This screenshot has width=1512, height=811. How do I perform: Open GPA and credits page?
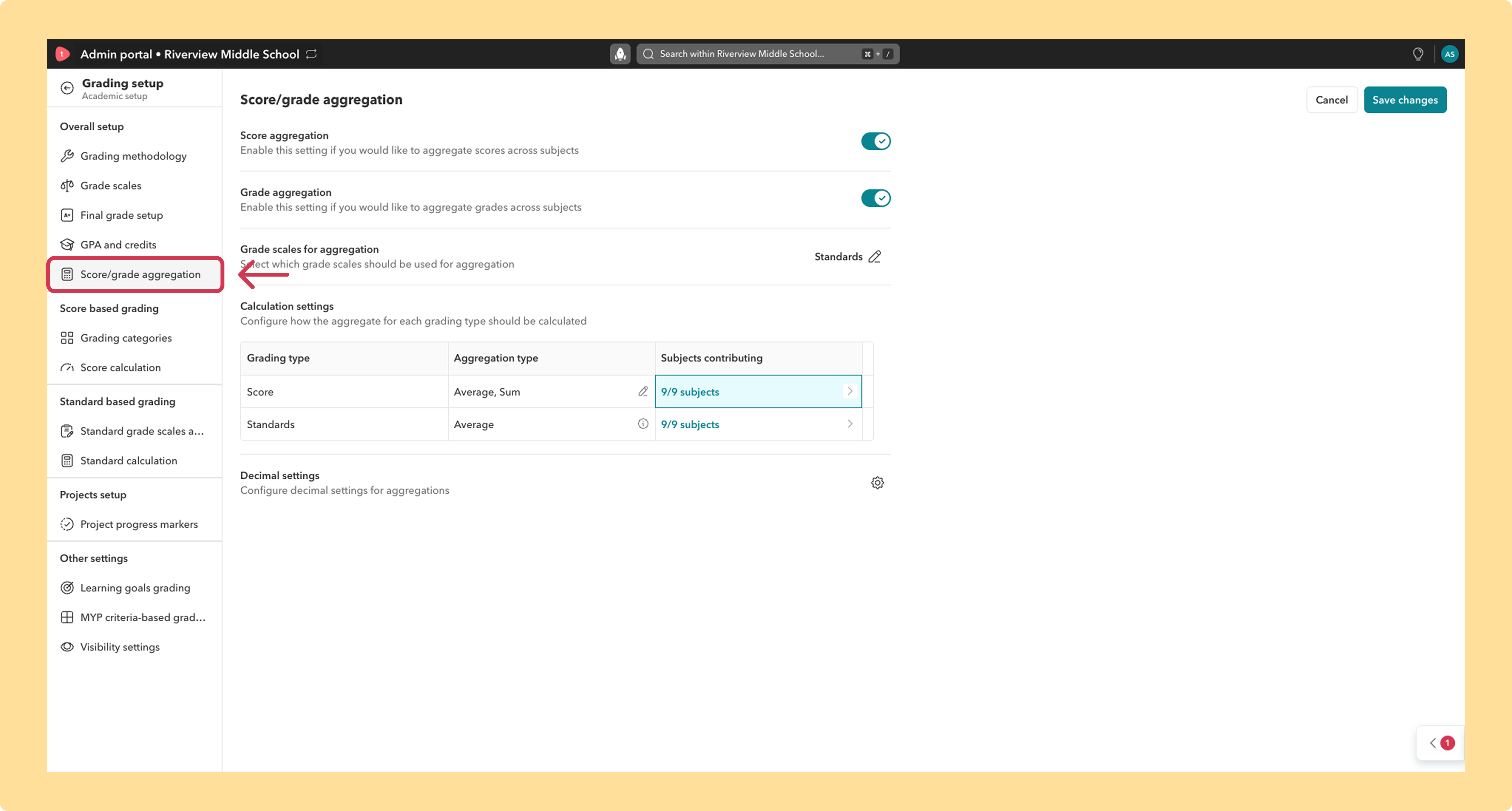(134, 245)
